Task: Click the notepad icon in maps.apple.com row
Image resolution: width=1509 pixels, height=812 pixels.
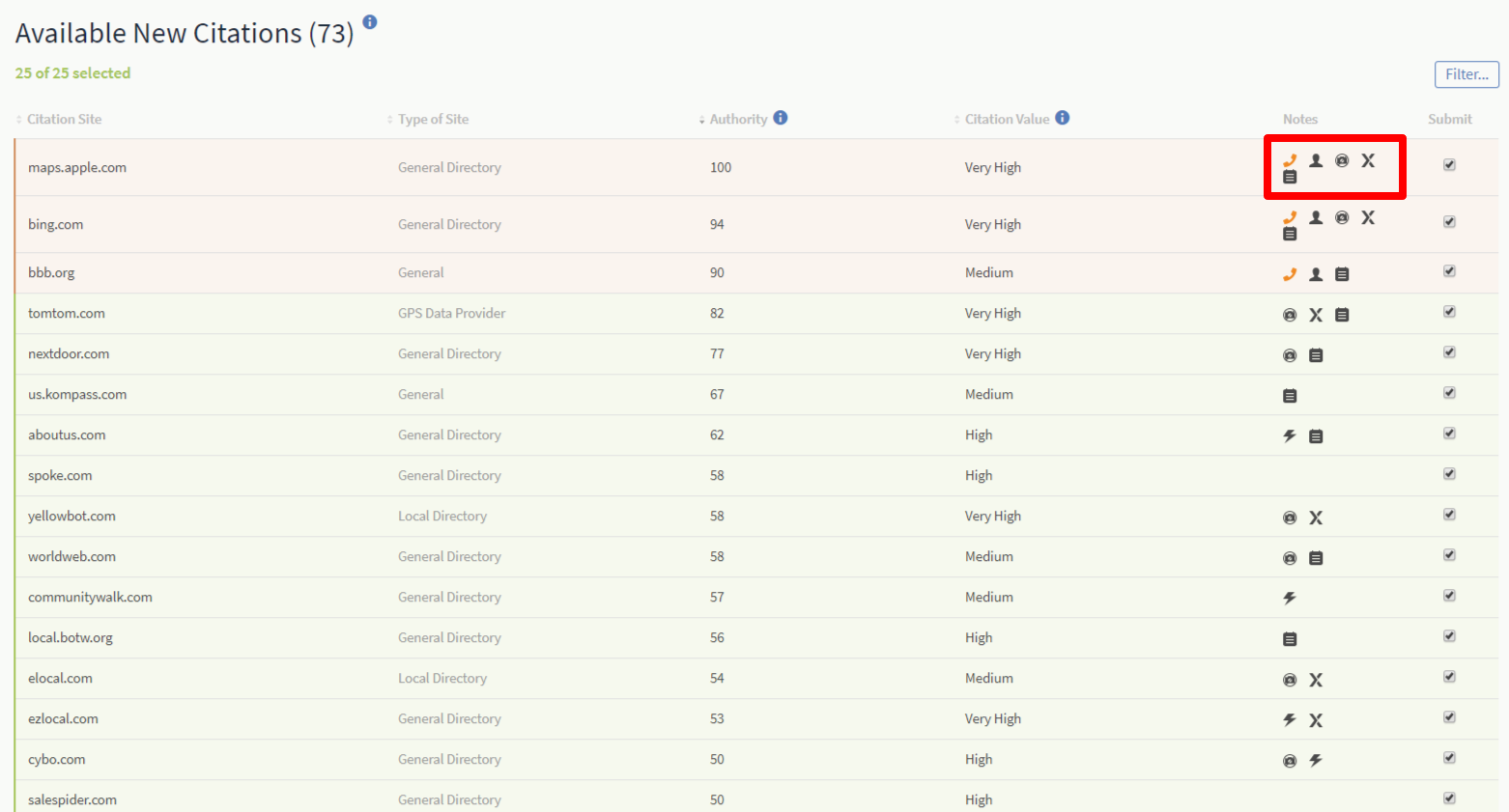Action: (1290, 178)
